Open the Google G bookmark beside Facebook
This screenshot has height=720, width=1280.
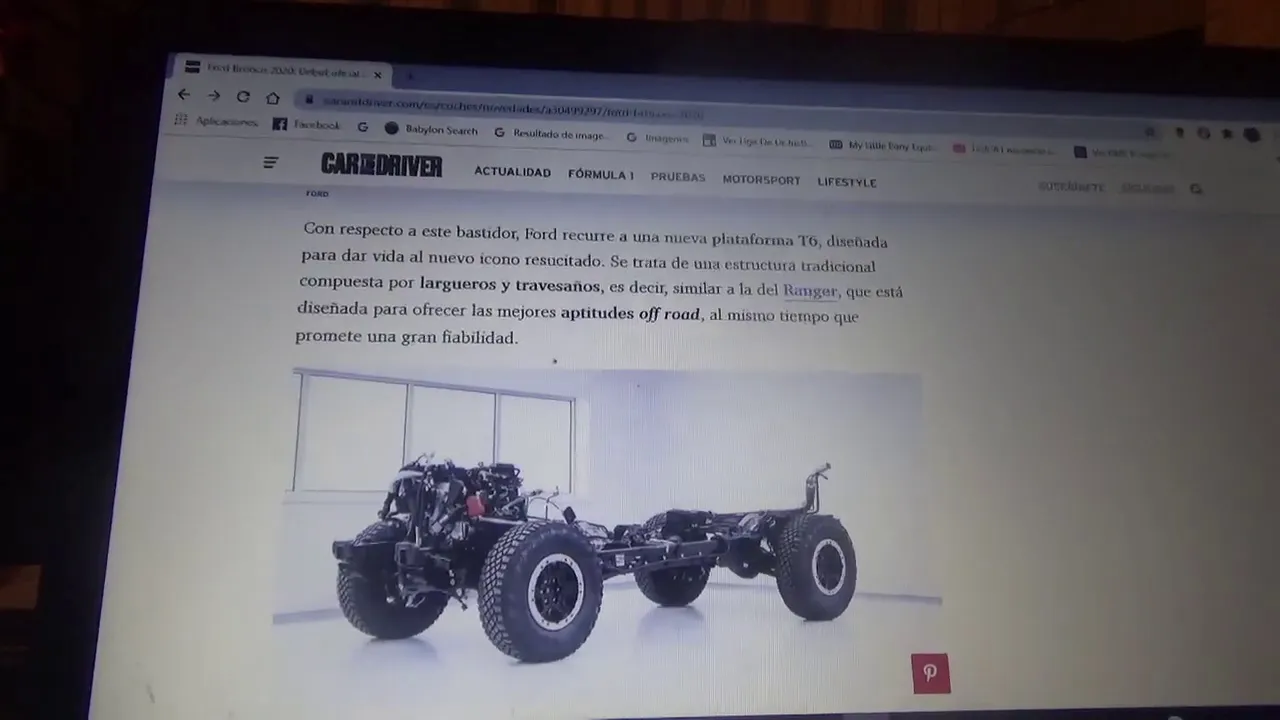(363, 127)
